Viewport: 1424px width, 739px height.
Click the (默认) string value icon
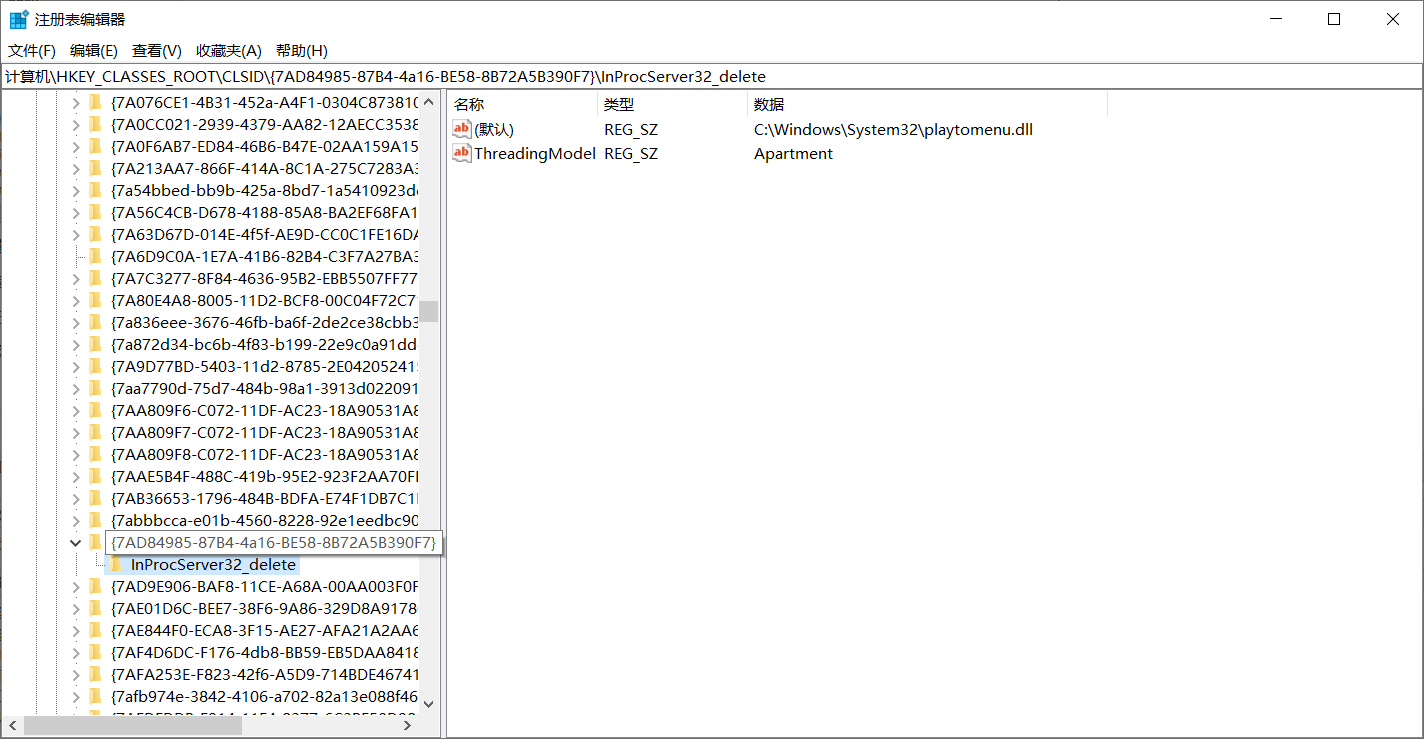(462, 129)
